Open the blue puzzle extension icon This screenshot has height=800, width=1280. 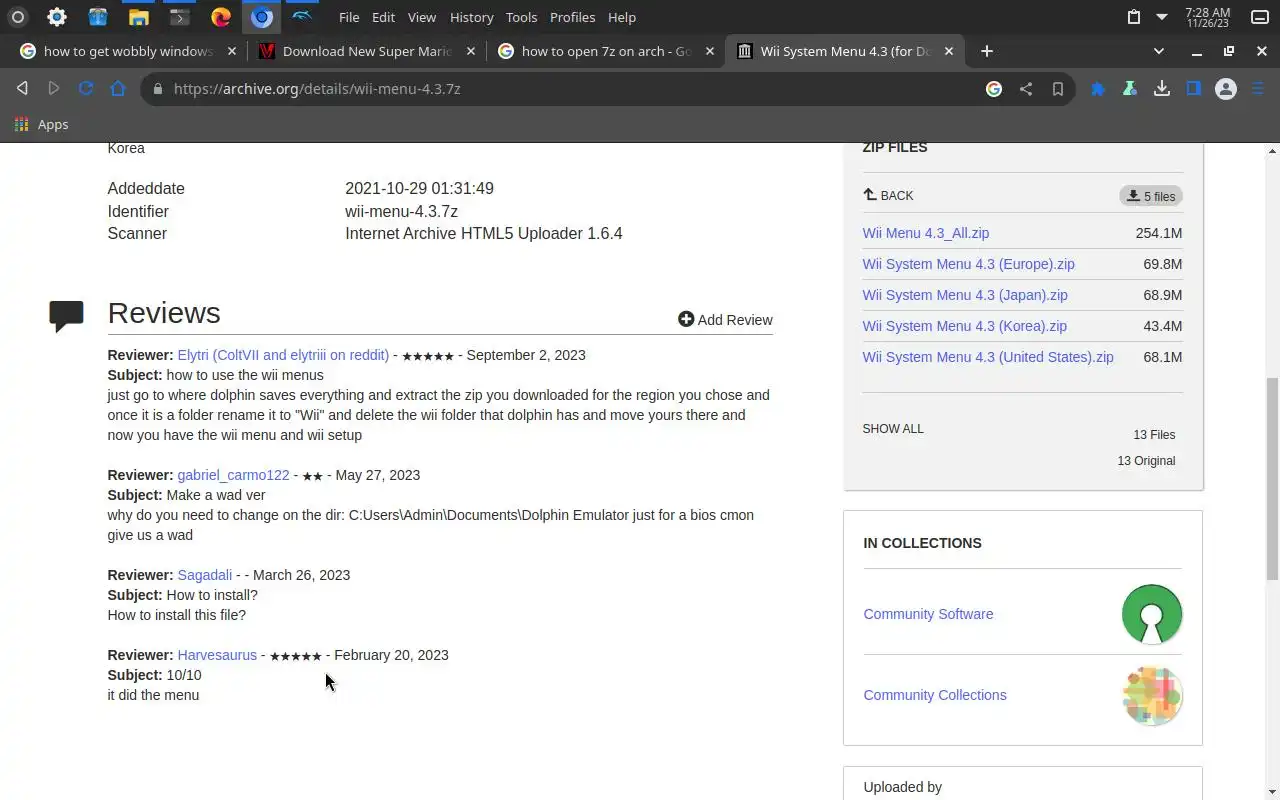[1098, 89]
